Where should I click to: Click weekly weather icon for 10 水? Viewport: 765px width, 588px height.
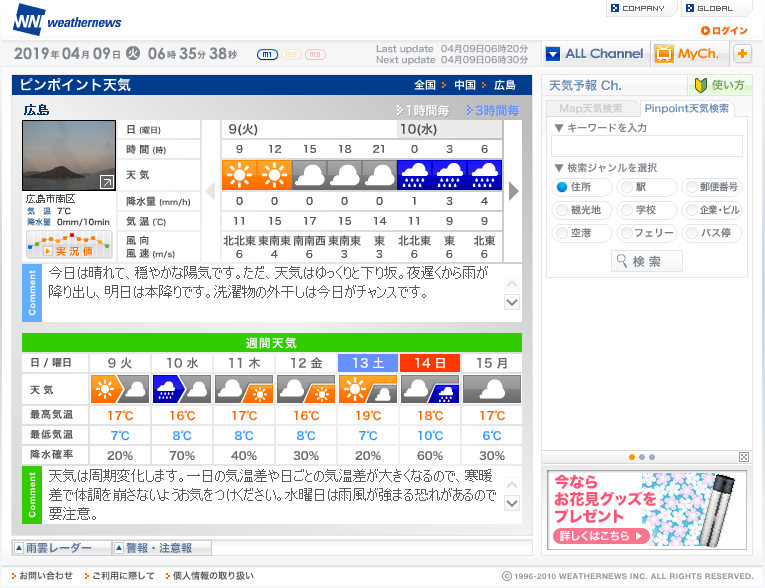182,389
